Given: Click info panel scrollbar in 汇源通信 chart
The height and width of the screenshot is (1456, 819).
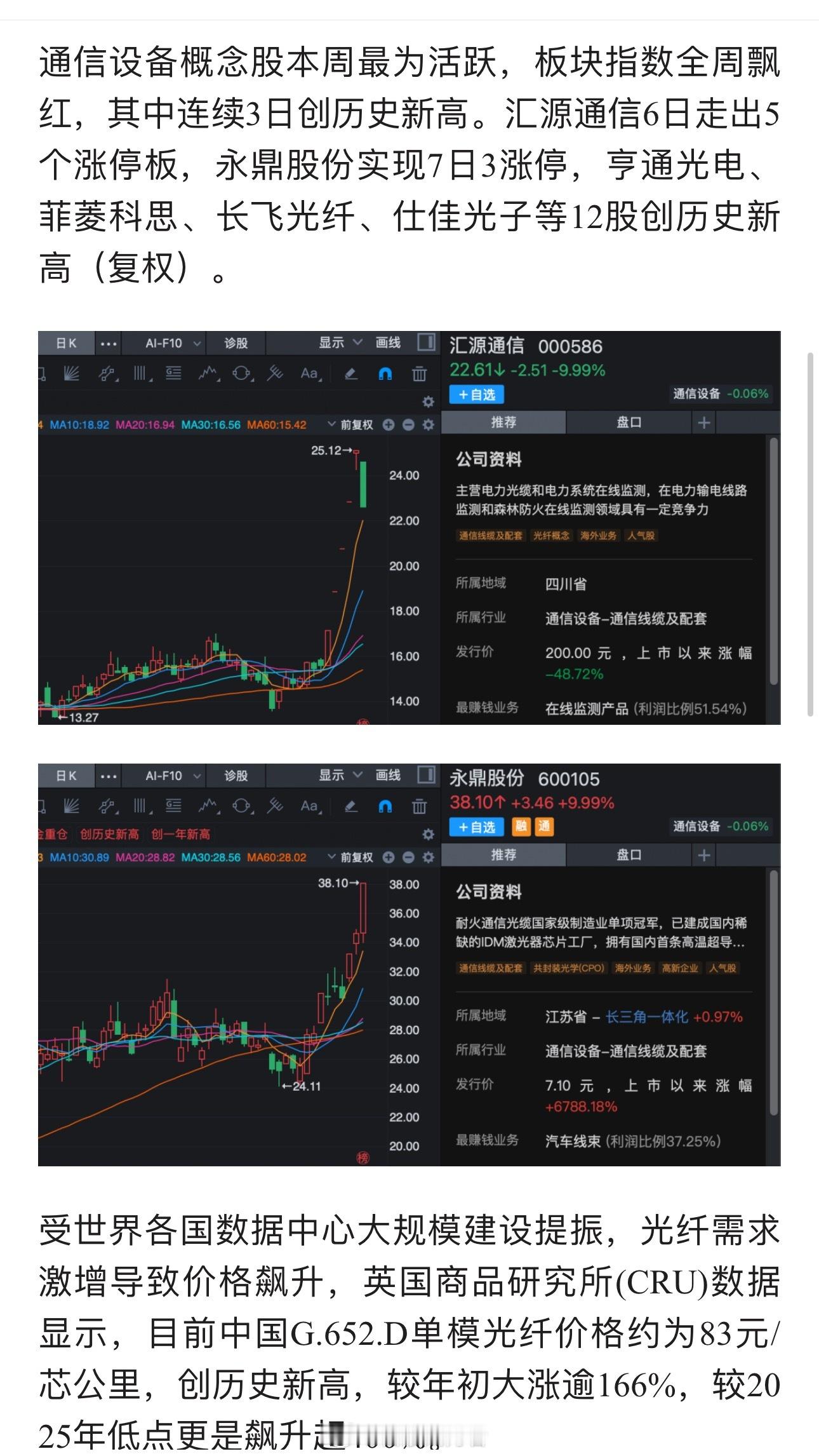Looking at the screenshot, I should pos(773,561).
